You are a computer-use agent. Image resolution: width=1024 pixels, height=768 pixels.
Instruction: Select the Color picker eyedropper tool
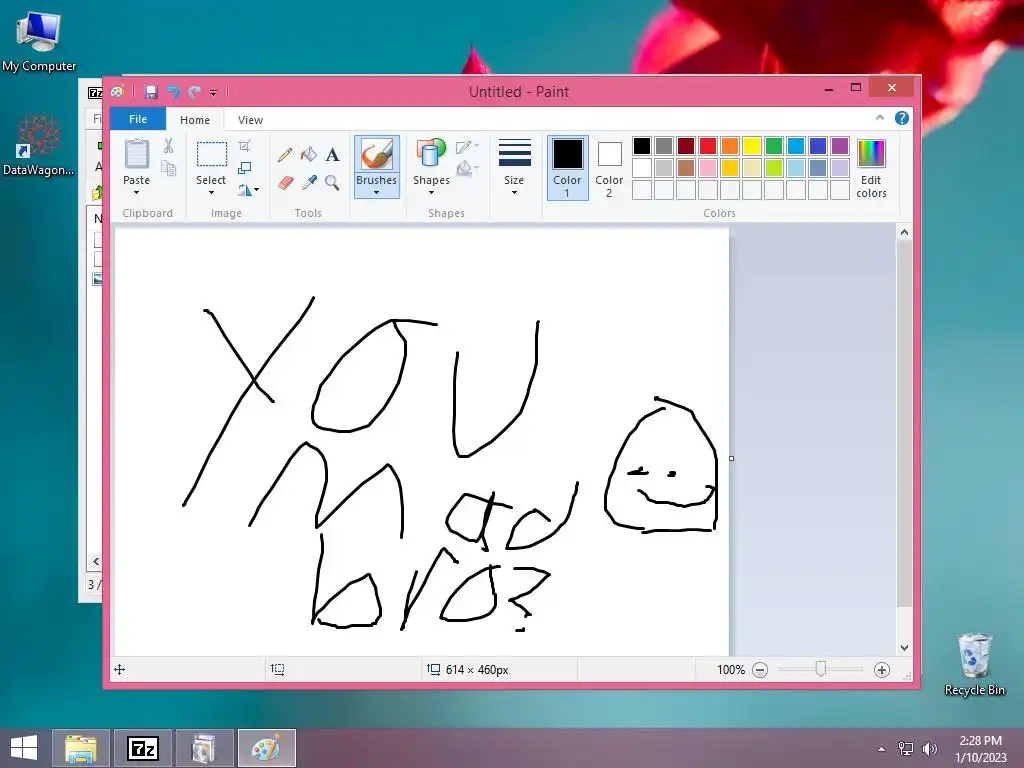coord(308,183)
